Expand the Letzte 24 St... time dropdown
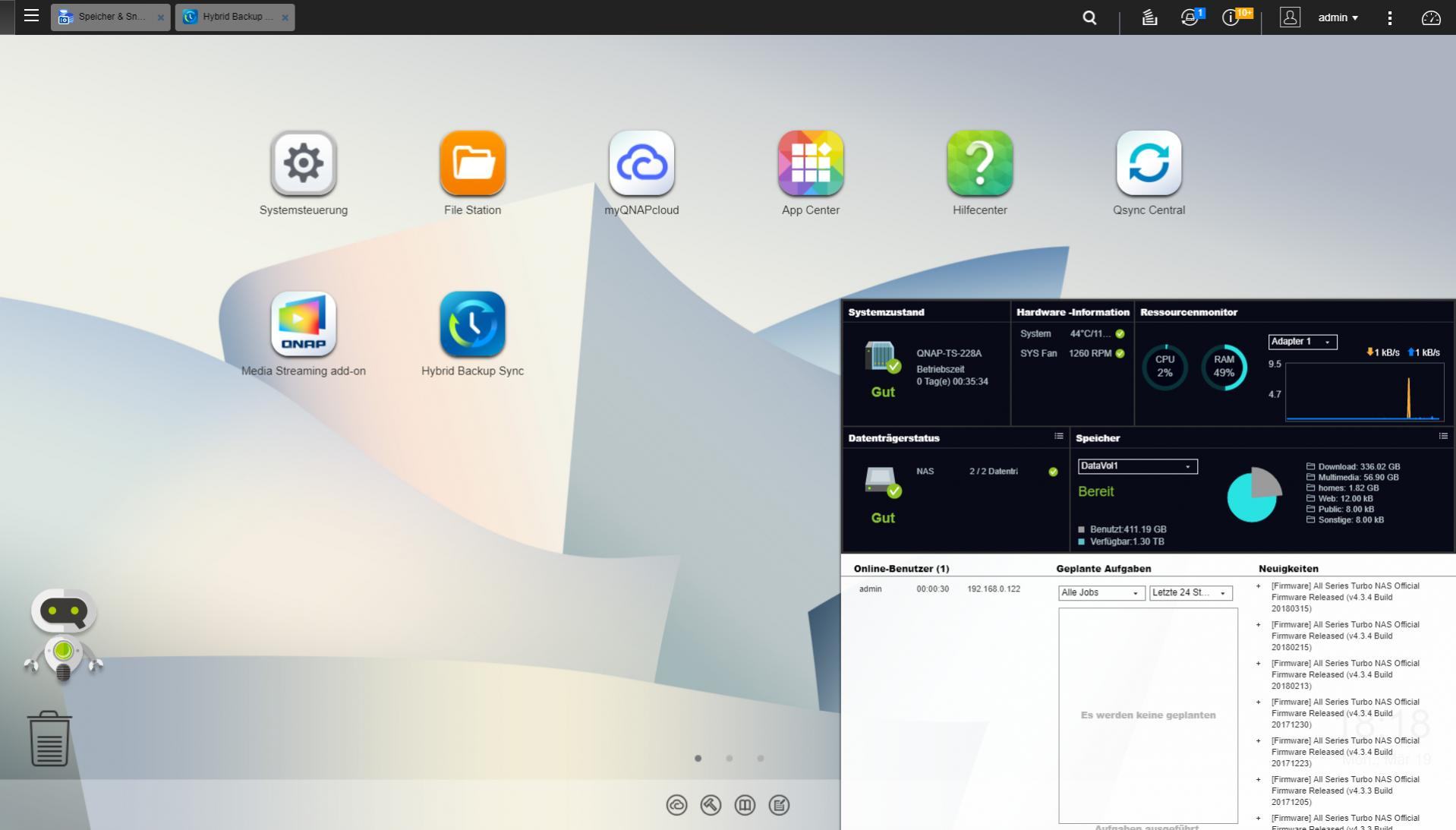 (x=1190, y=593)
